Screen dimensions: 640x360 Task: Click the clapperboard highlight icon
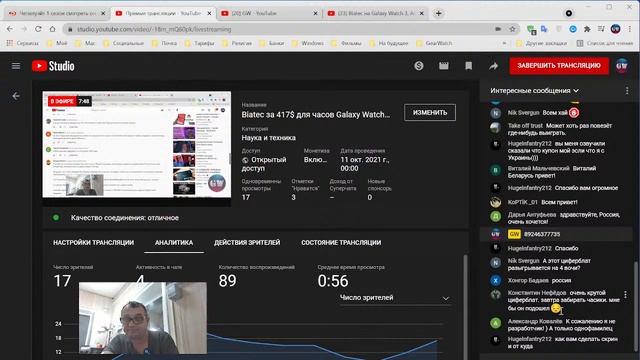(x=444, y=66)
